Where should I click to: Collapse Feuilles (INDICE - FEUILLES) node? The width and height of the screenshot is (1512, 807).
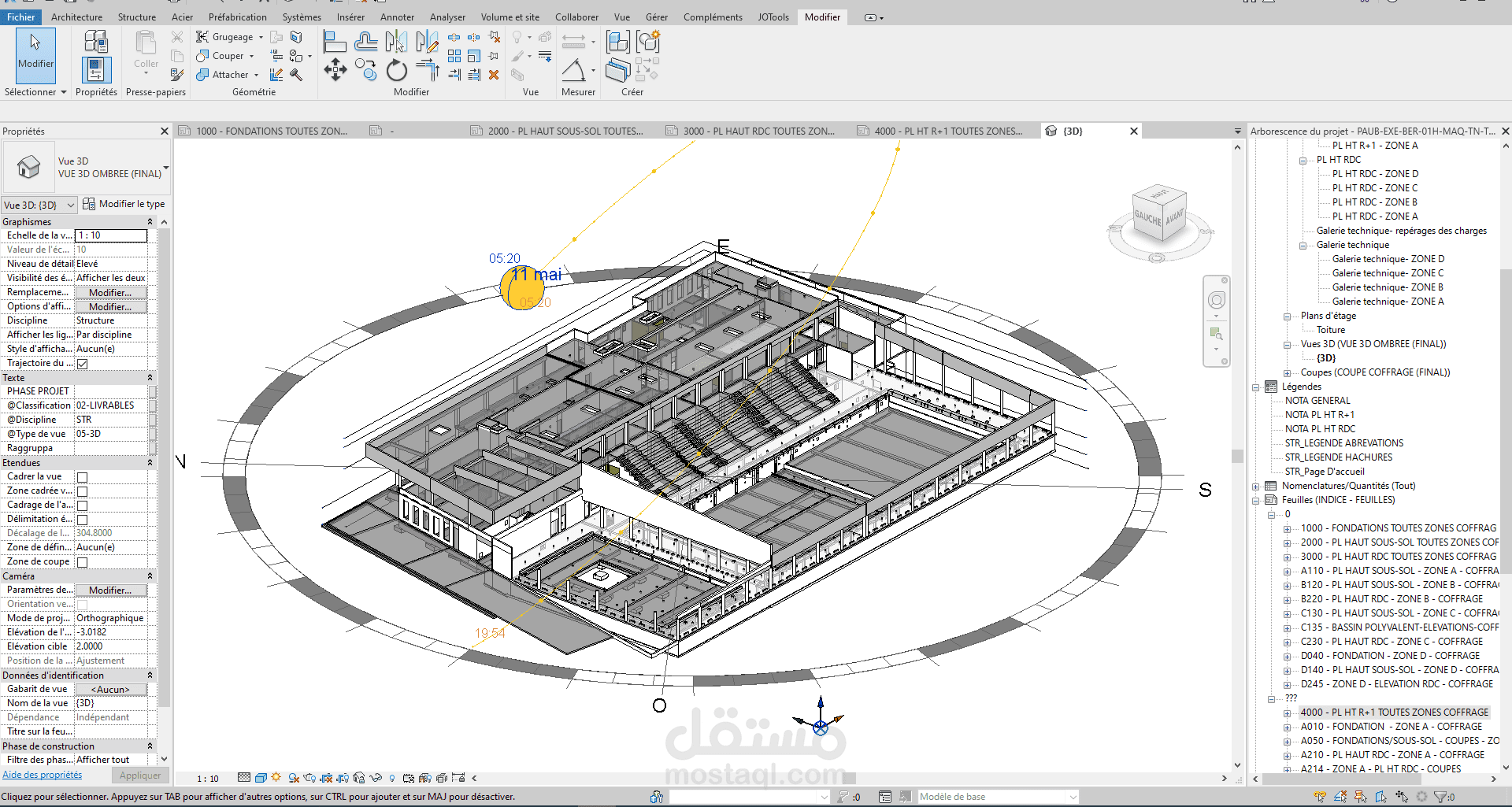tap(1256, 500)
